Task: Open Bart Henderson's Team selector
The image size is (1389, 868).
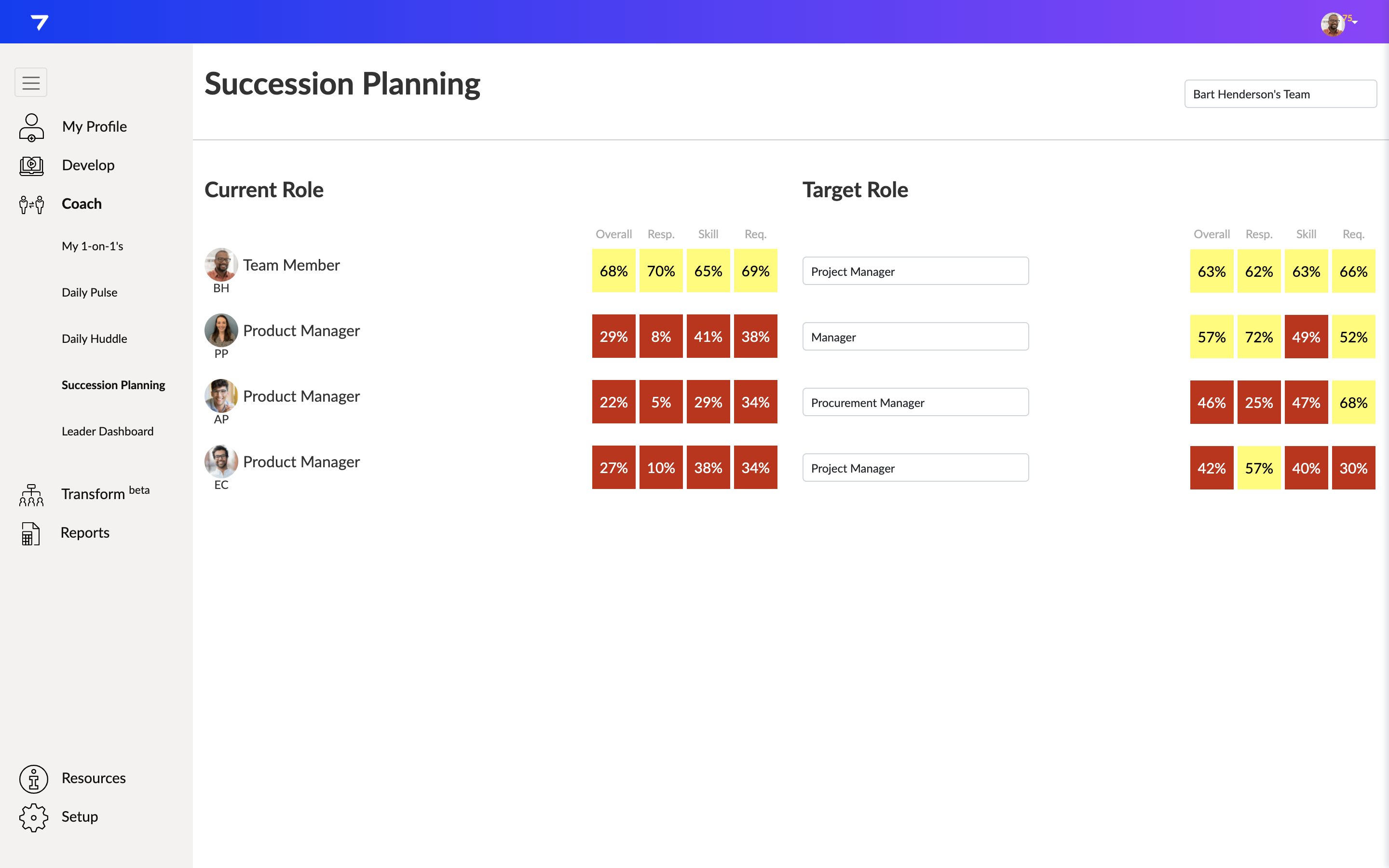Action: [x=1280, y=94]
